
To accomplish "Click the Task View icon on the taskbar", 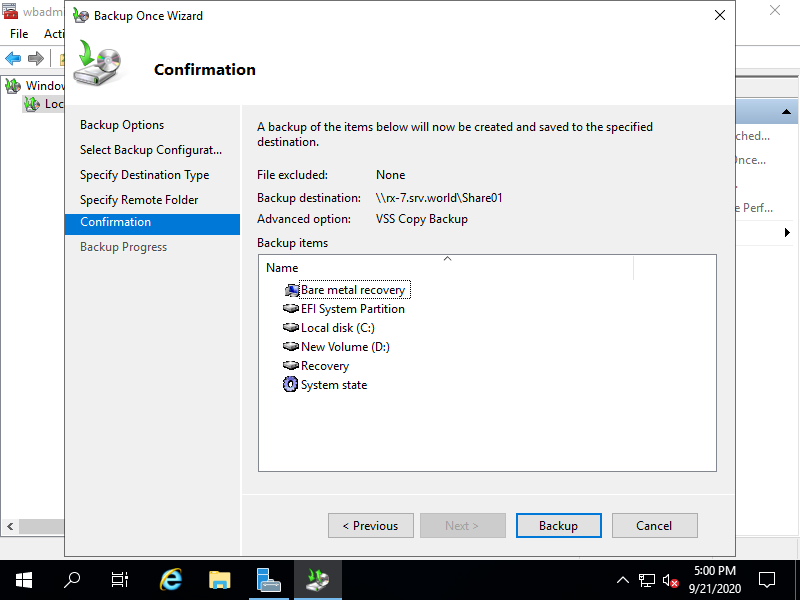I will [119, 579].
